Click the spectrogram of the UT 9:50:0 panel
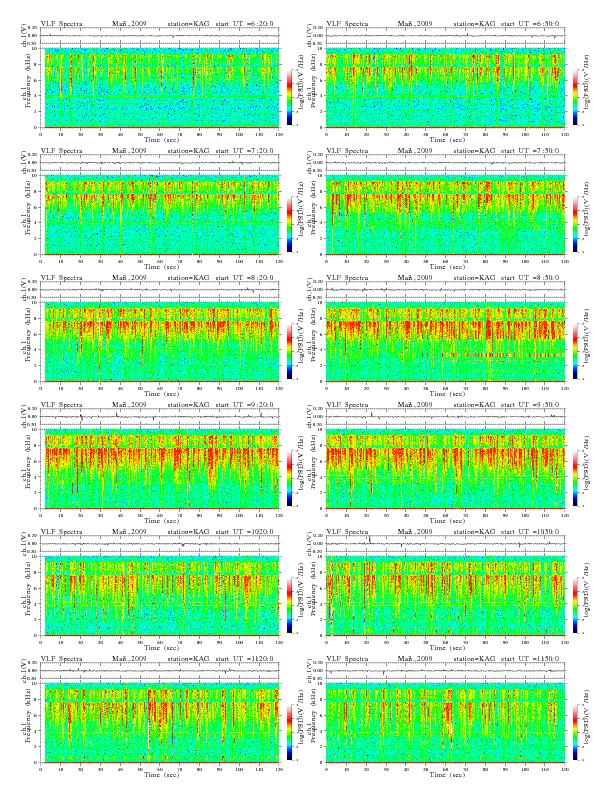The image size is (612, 792). [x=446, y=469]
